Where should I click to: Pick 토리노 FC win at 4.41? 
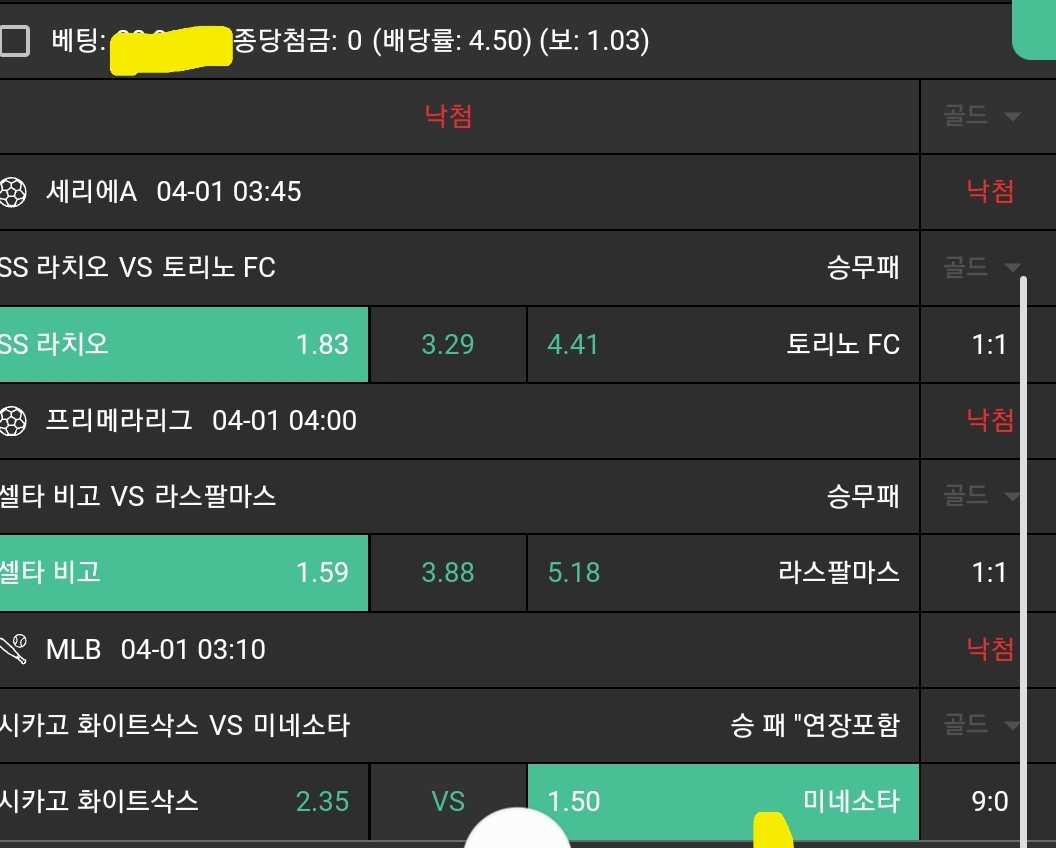722,345
